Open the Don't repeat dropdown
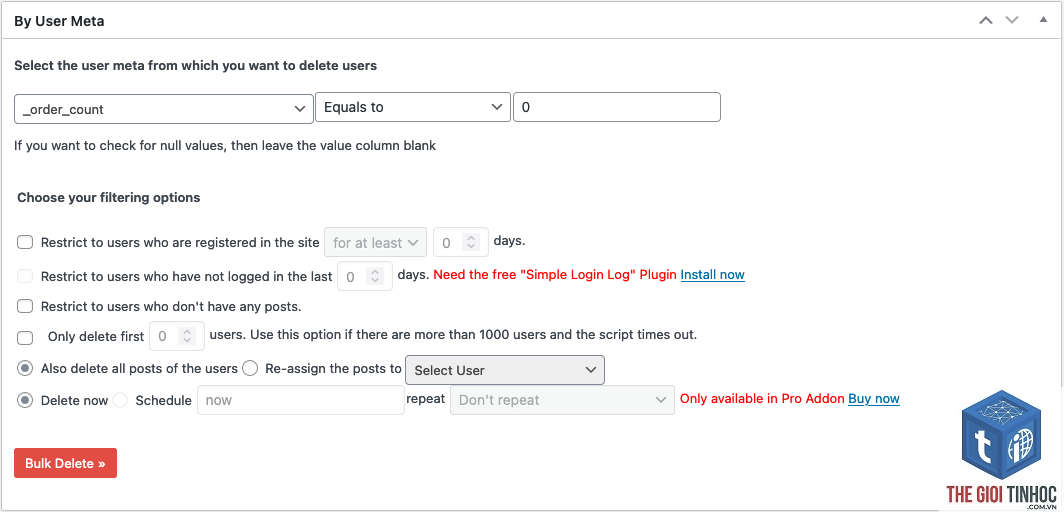Image resolution: width=1064 pixels, height=512 pixels. pyautogui.click(x=563, y=400)
